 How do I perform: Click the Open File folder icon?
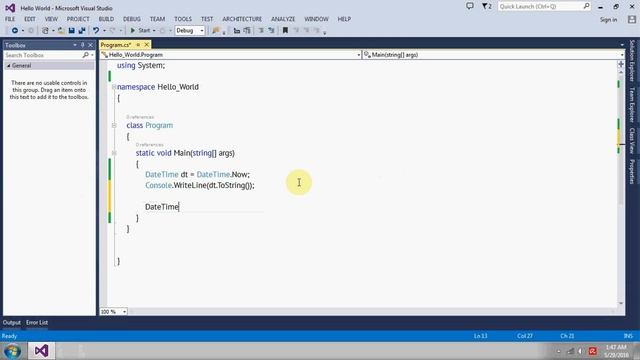click(x=61, y=31)
